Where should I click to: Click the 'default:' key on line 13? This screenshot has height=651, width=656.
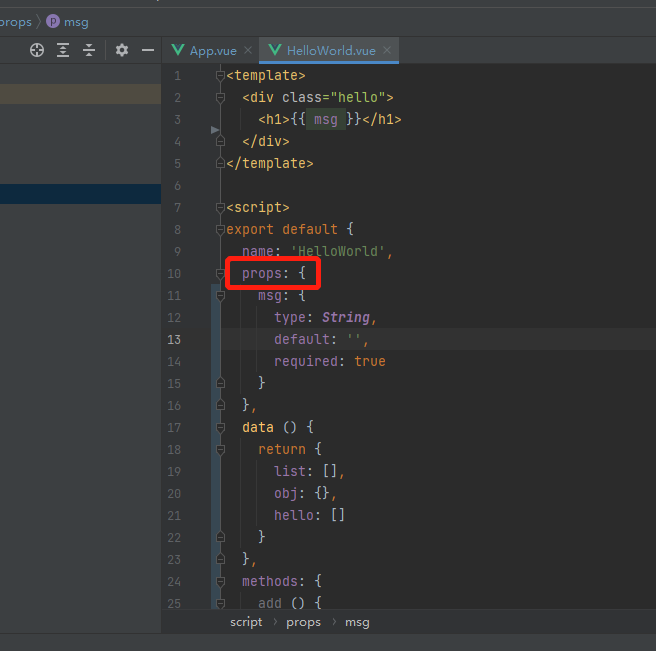click(x=305, y=340)
